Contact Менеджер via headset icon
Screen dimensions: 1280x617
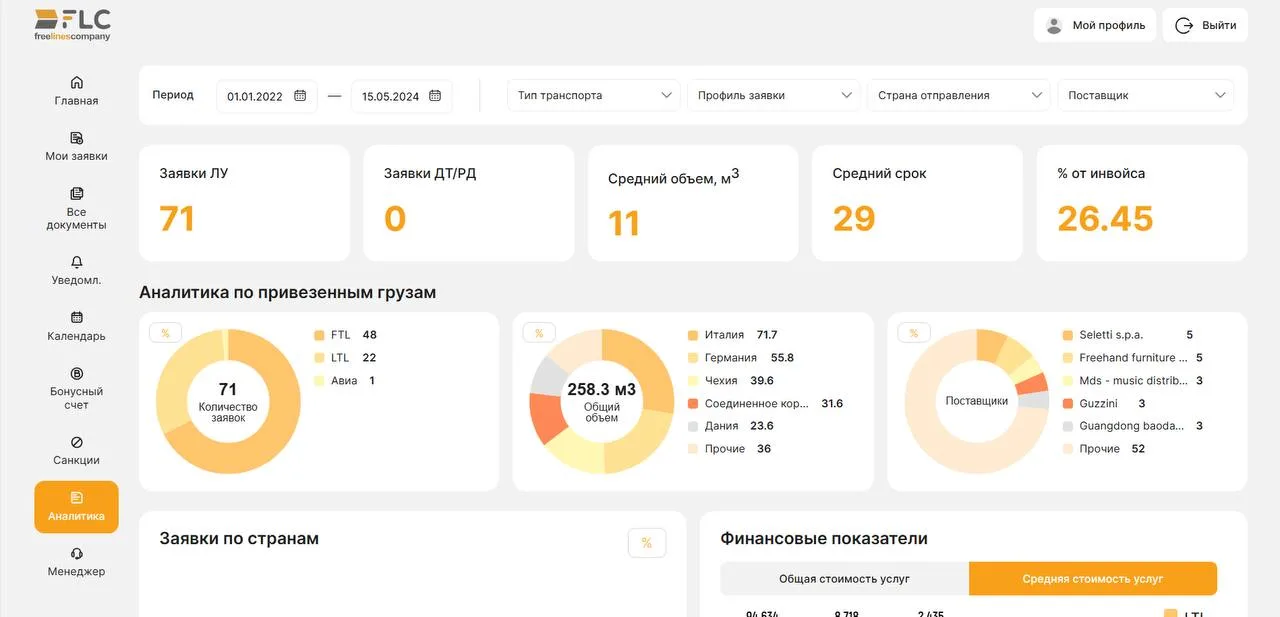77,554
